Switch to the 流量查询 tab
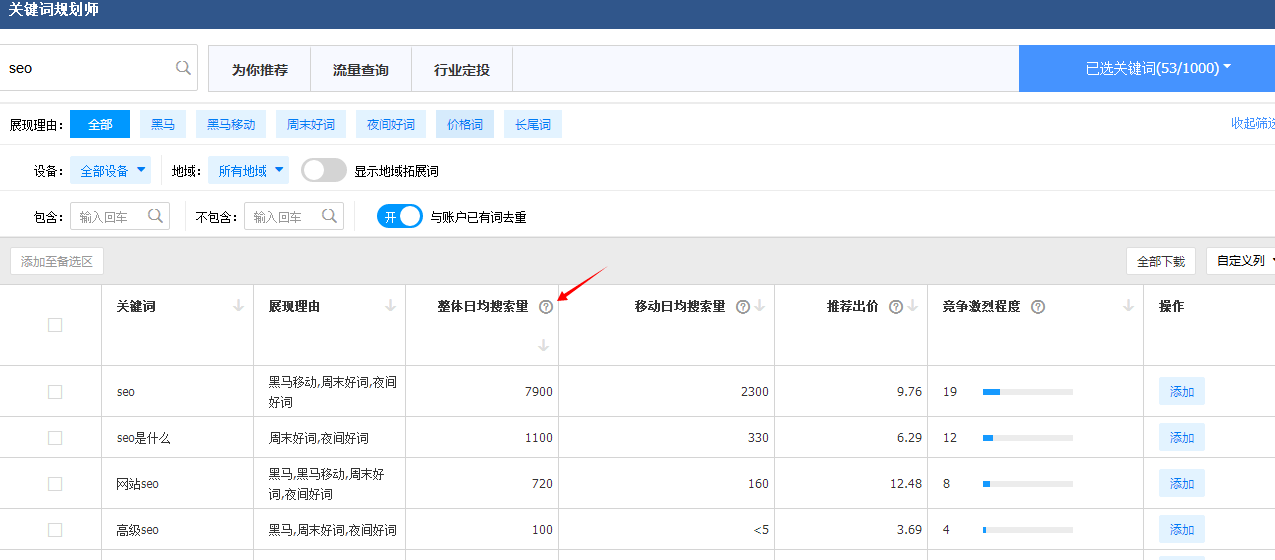This screenshot has width=1275, height=560. pyautogui.click(x=360, y=70)
